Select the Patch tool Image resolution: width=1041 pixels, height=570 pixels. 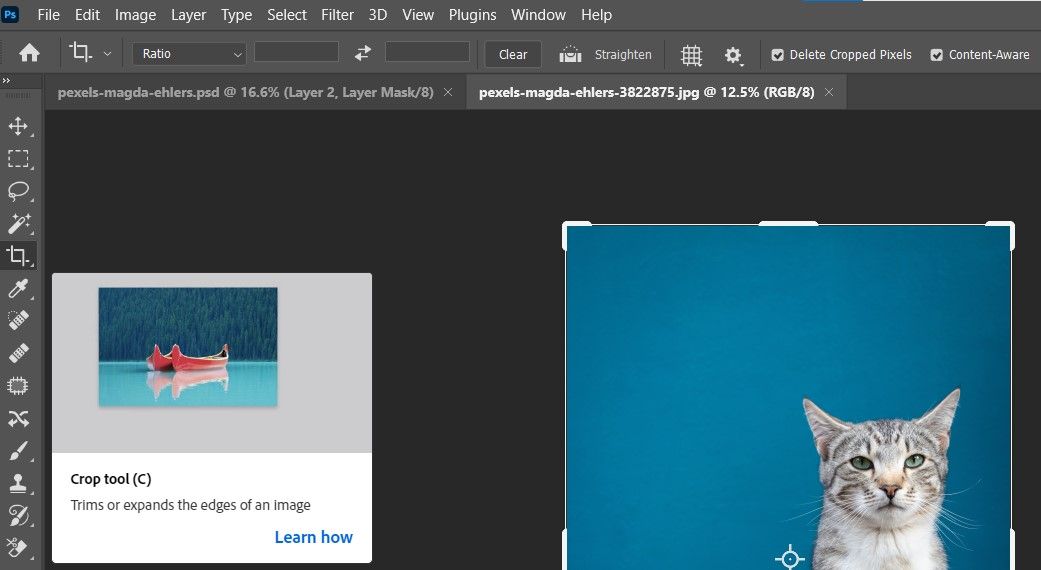(18, 386)
